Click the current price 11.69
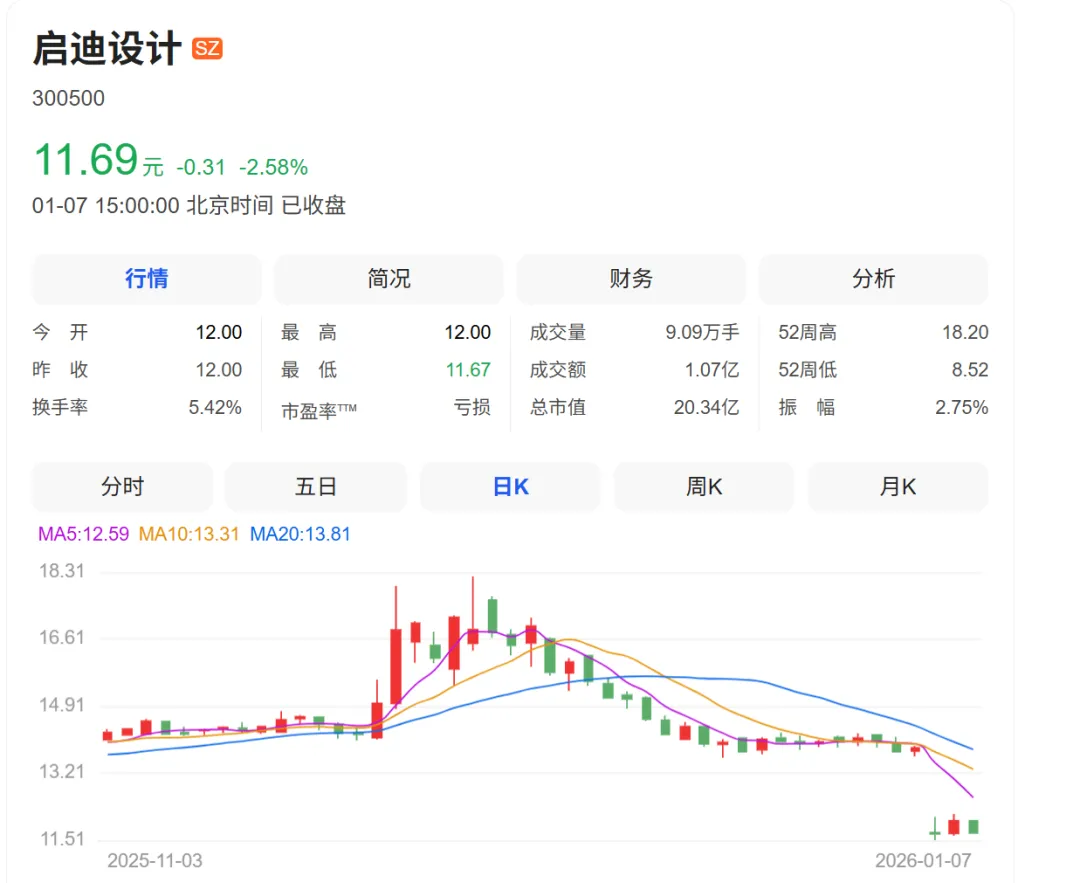This screenshot has width=1080, height=883. [x=86, y=159]
